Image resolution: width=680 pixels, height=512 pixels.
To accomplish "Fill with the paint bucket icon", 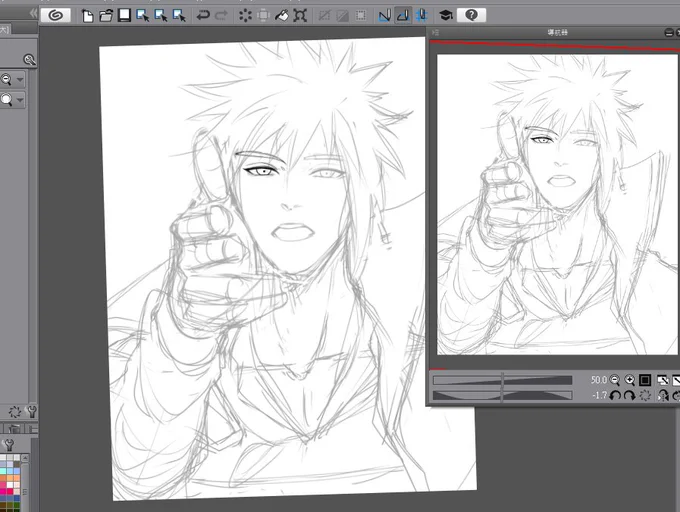I will pyautogui.click(x=281, y=16).
